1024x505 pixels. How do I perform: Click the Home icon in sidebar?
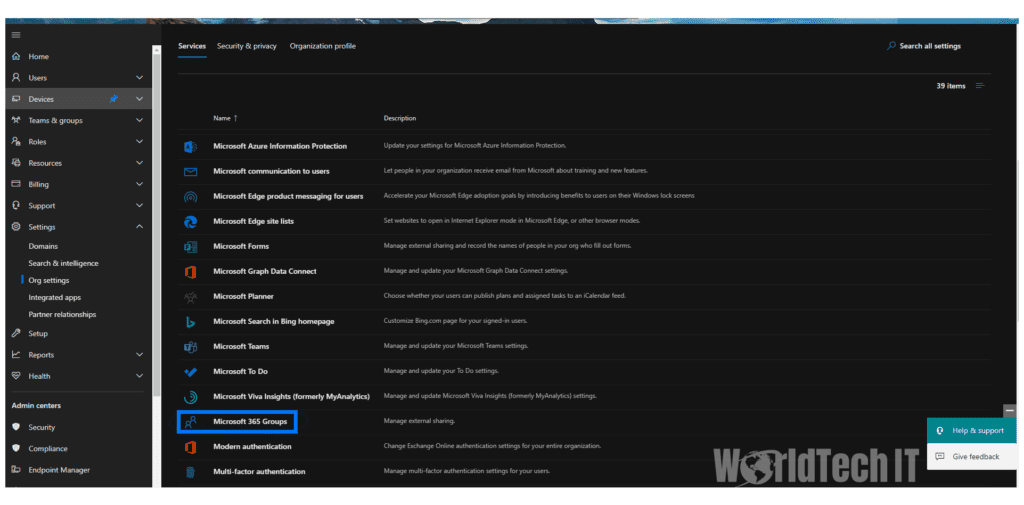(x=16, y=57)
